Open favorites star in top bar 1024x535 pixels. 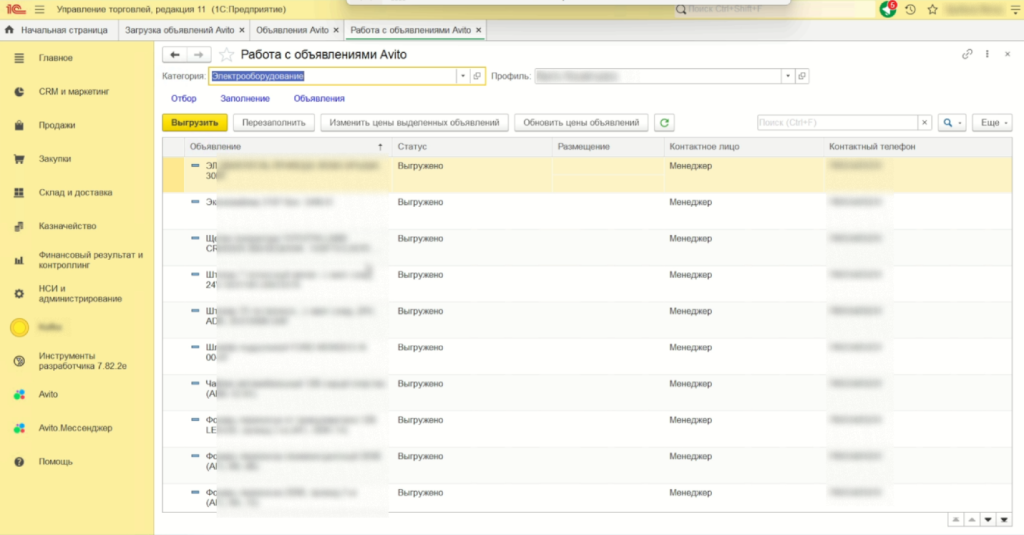coord(932,9)
